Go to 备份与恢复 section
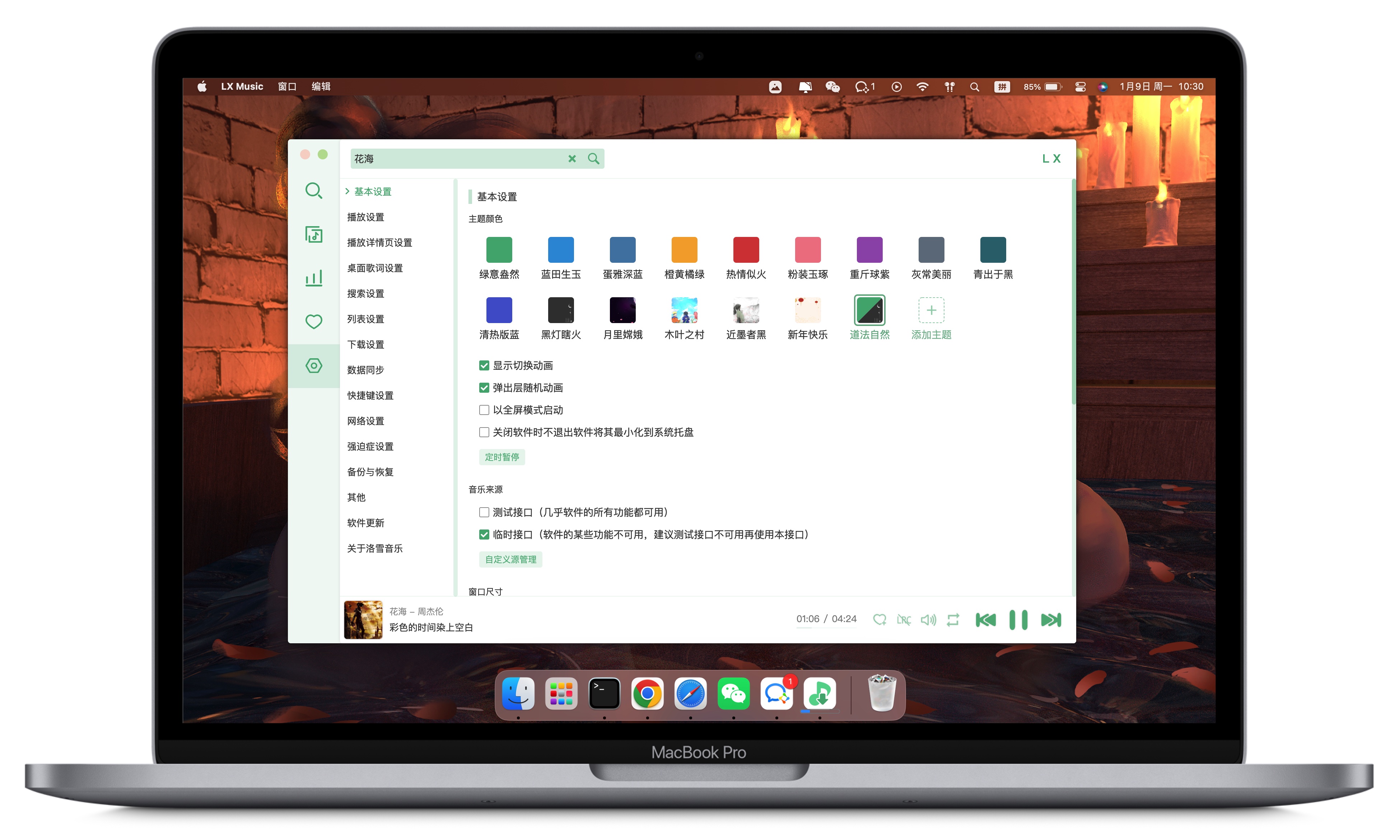The image size is (1400, 840). (370, 471)
